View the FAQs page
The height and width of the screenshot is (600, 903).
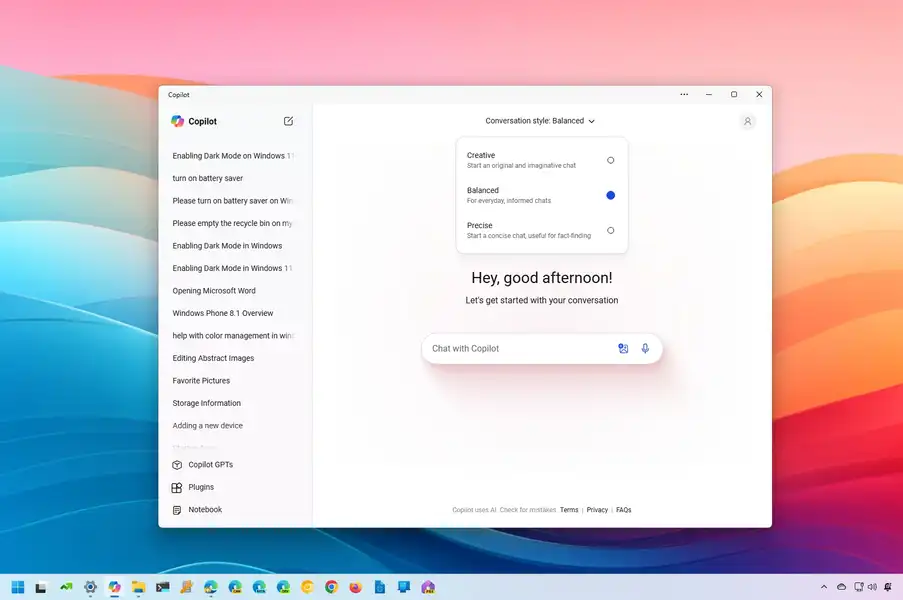(623, 509)
